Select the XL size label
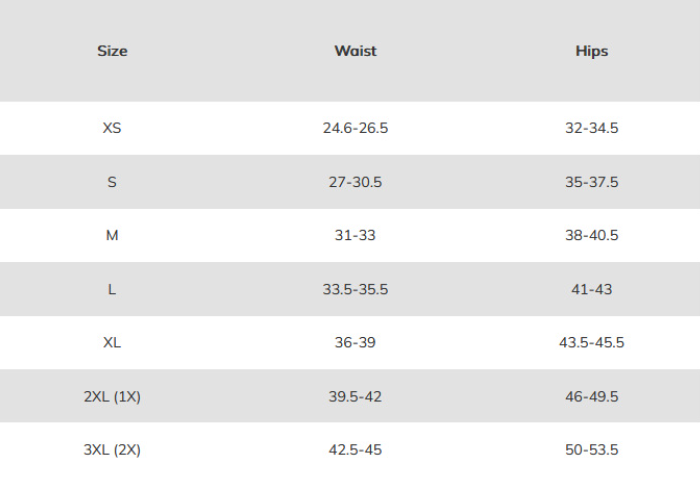 click(112, 342)
